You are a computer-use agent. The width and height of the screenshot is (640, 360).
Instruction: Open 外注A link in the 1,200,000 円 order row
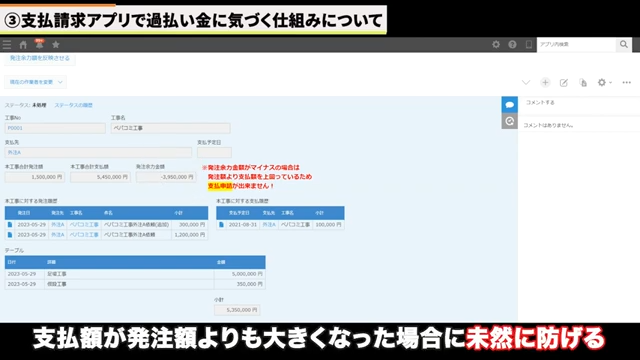tap(58, 235)
